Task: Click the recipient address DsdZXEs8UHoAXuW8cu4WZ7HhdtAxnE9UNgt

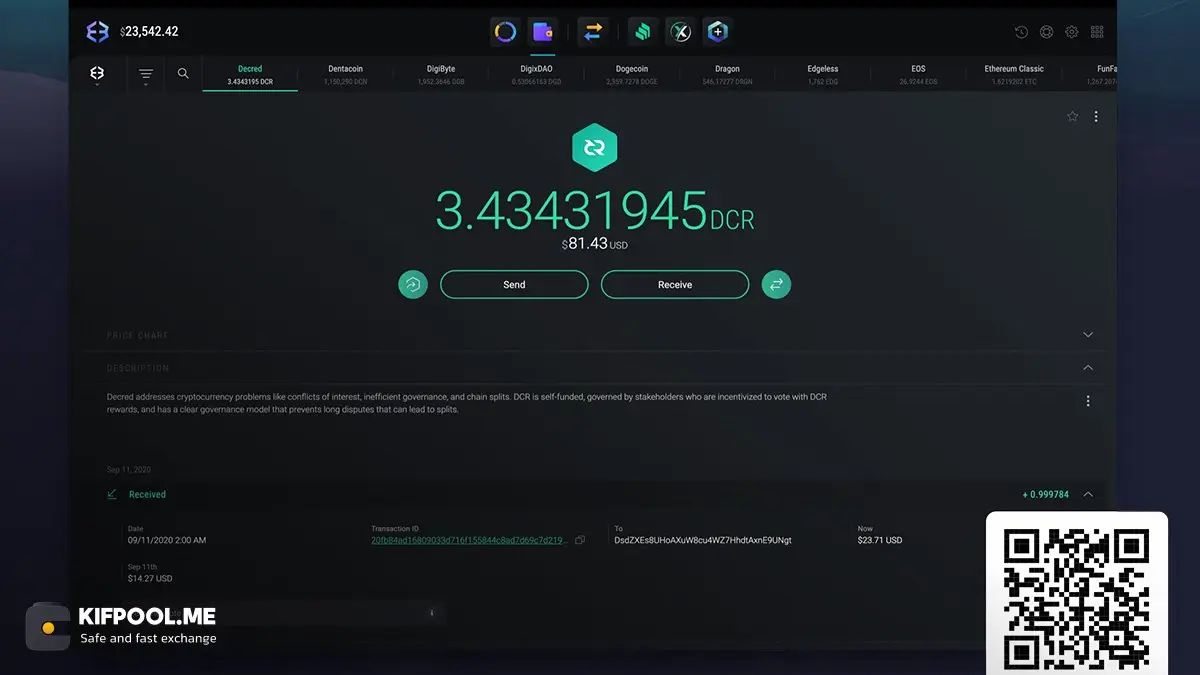Action: (x=703, y=540)
